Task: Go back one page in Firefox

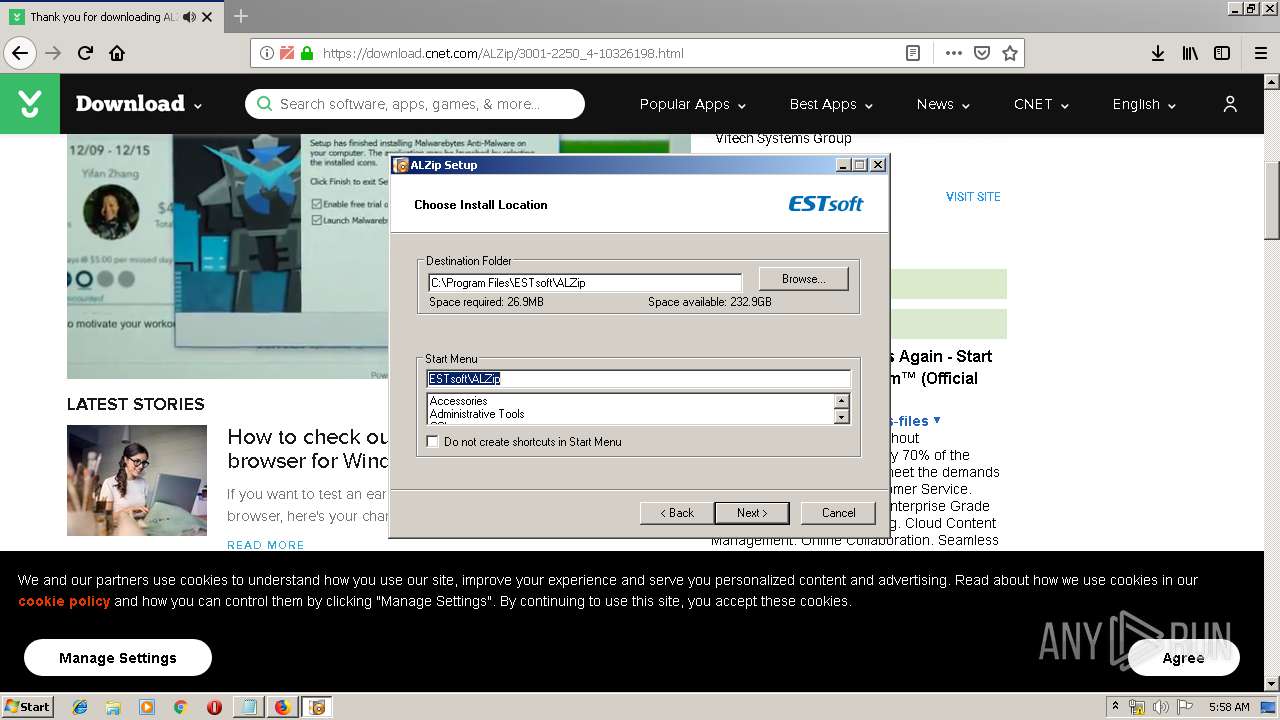Action: coord(20,53)
